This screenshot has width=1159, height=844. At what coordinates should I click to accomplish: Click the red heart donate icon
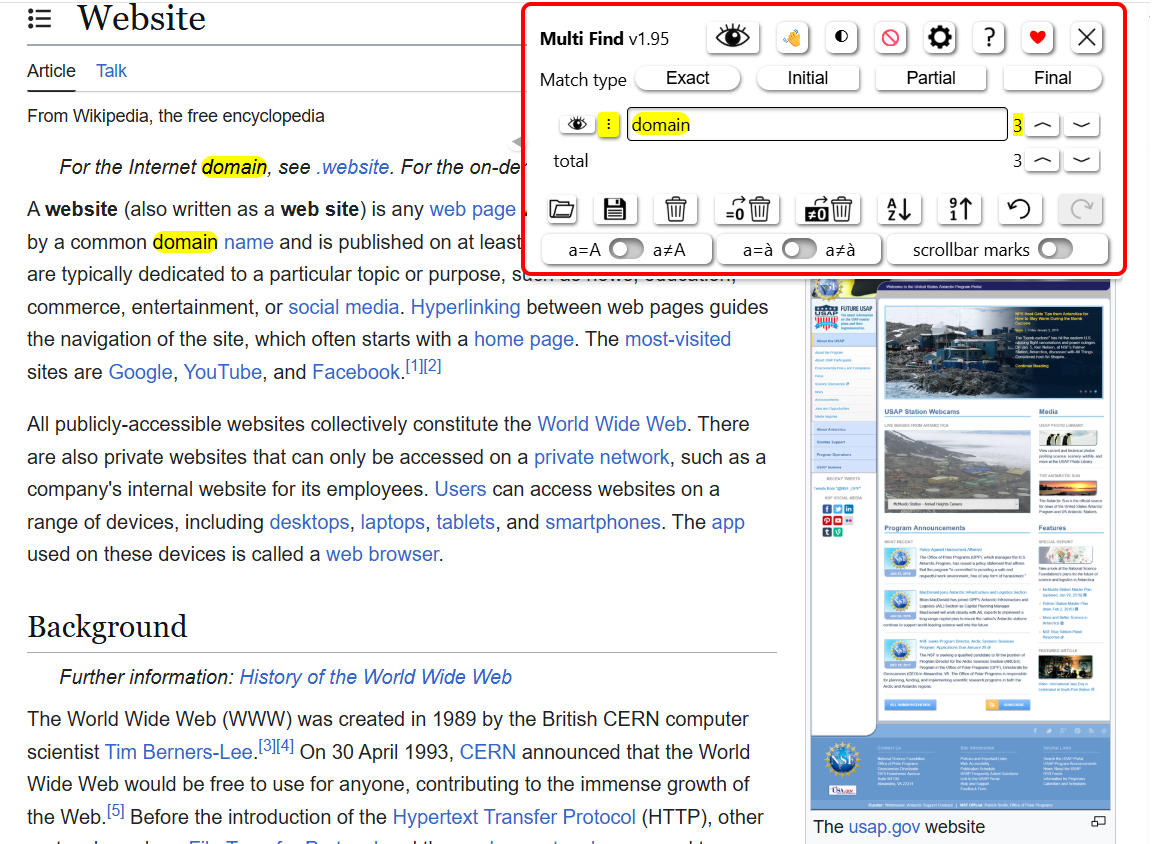[x=1037, y=37]
